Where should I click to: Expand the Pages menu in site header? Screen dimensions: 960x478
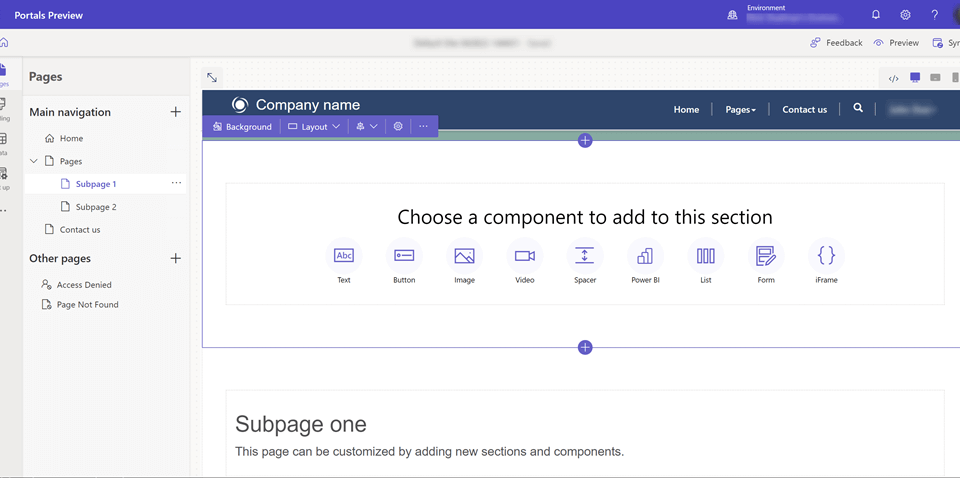740,110
